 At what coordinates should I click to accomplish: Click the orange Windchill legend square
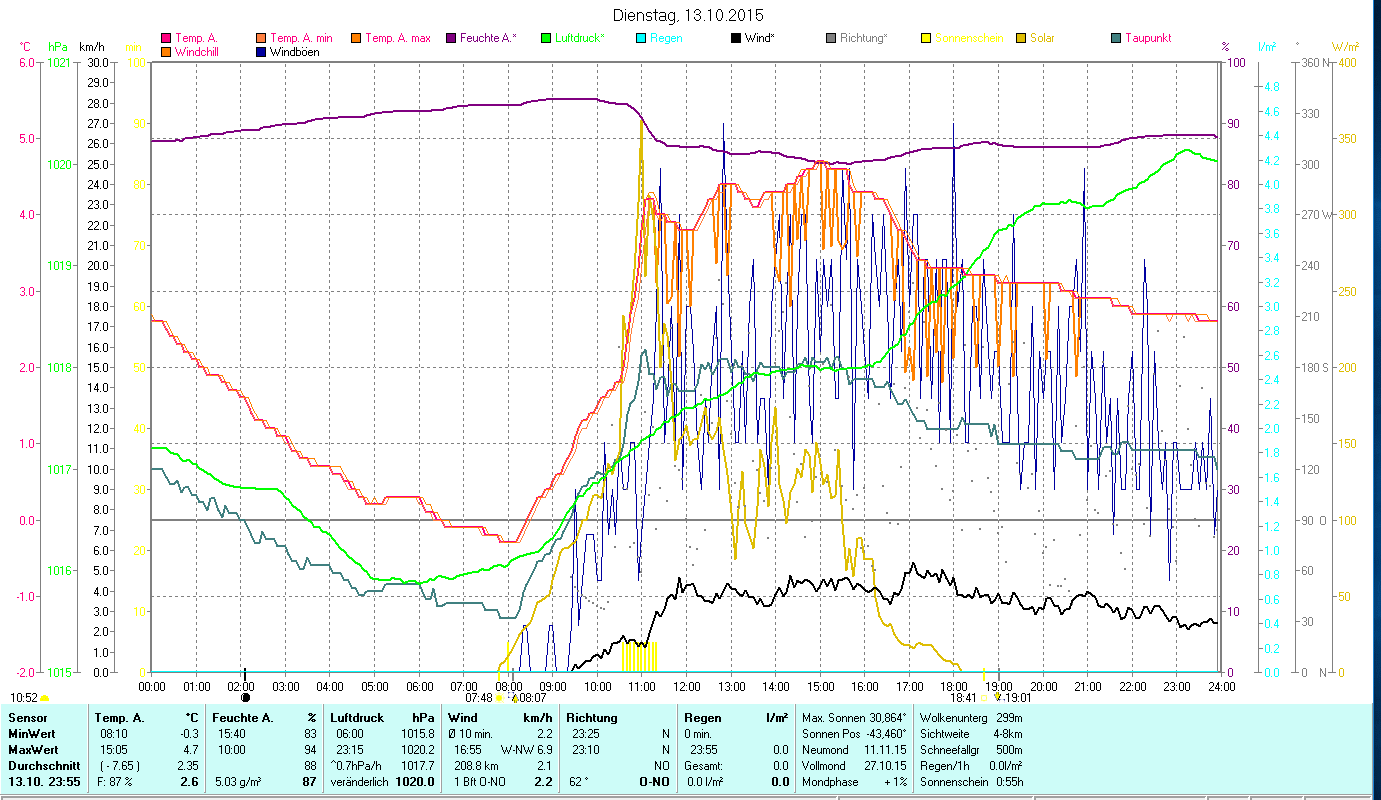pyautogui.click(x=166, y=52)
